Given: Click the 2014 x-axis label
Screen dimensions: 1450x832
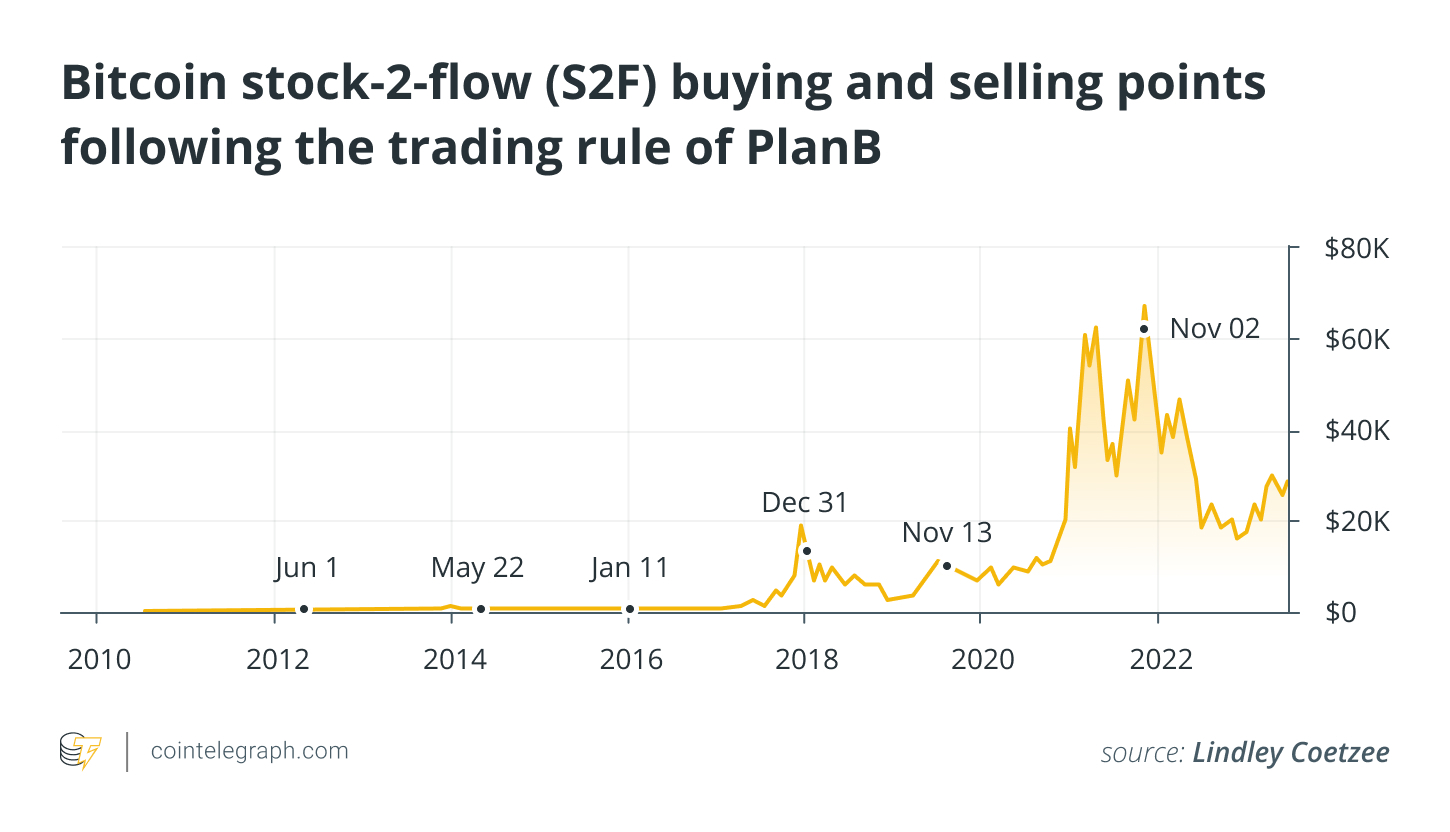Looking at the screenshot, I should (451, 660).
